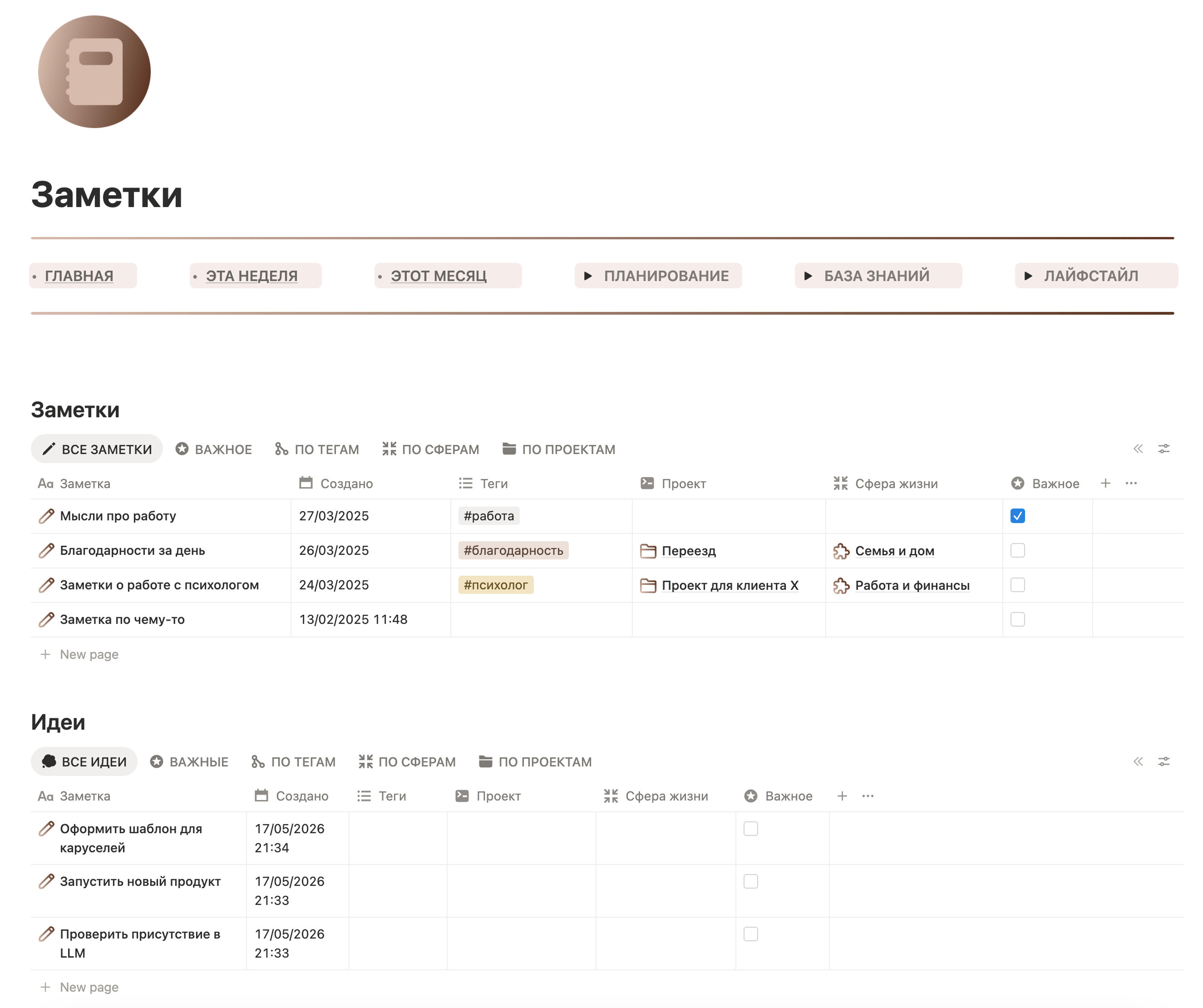Click puzzle icon beside Семья и дом

(x=841, y=551)
